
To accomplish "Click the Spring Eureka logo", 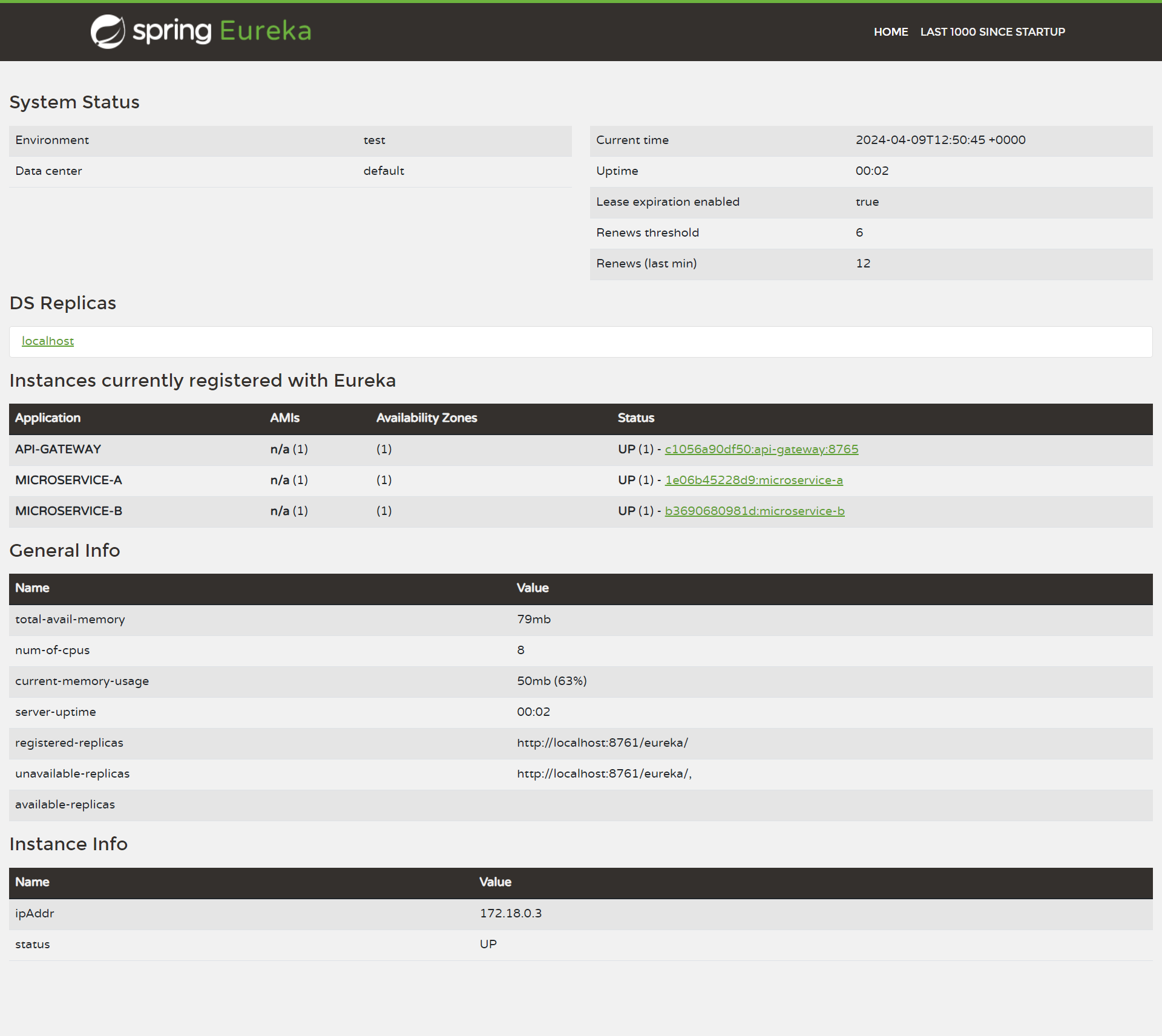I will coord(201,31).
